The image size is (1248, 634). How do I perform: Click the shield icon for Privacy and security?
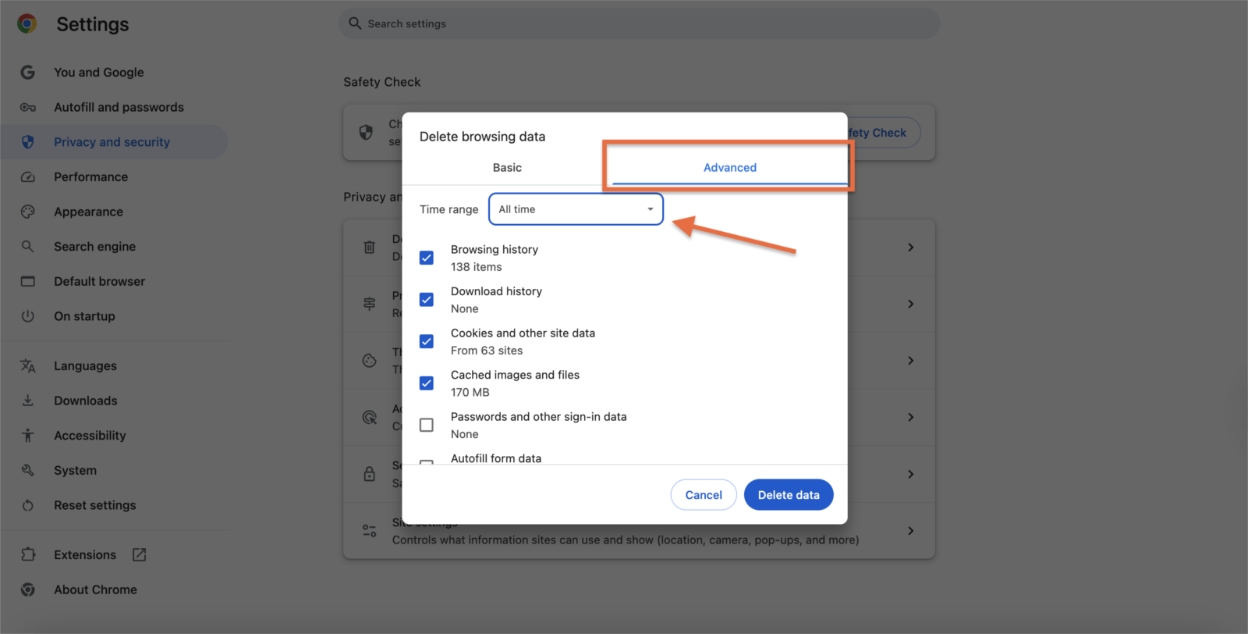pos(28,142)
